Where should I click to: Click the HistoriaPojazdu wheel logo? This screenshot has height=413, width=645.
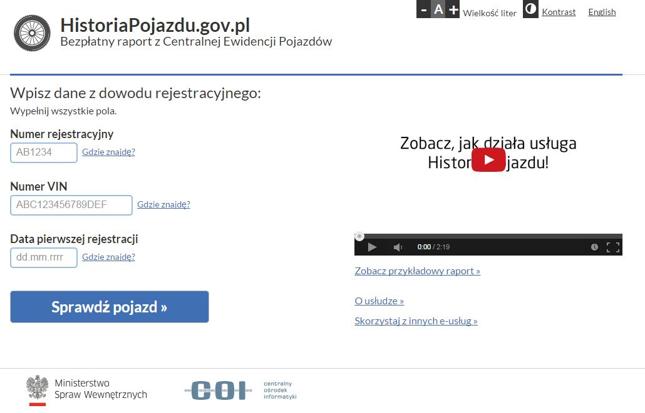point(32,33)
